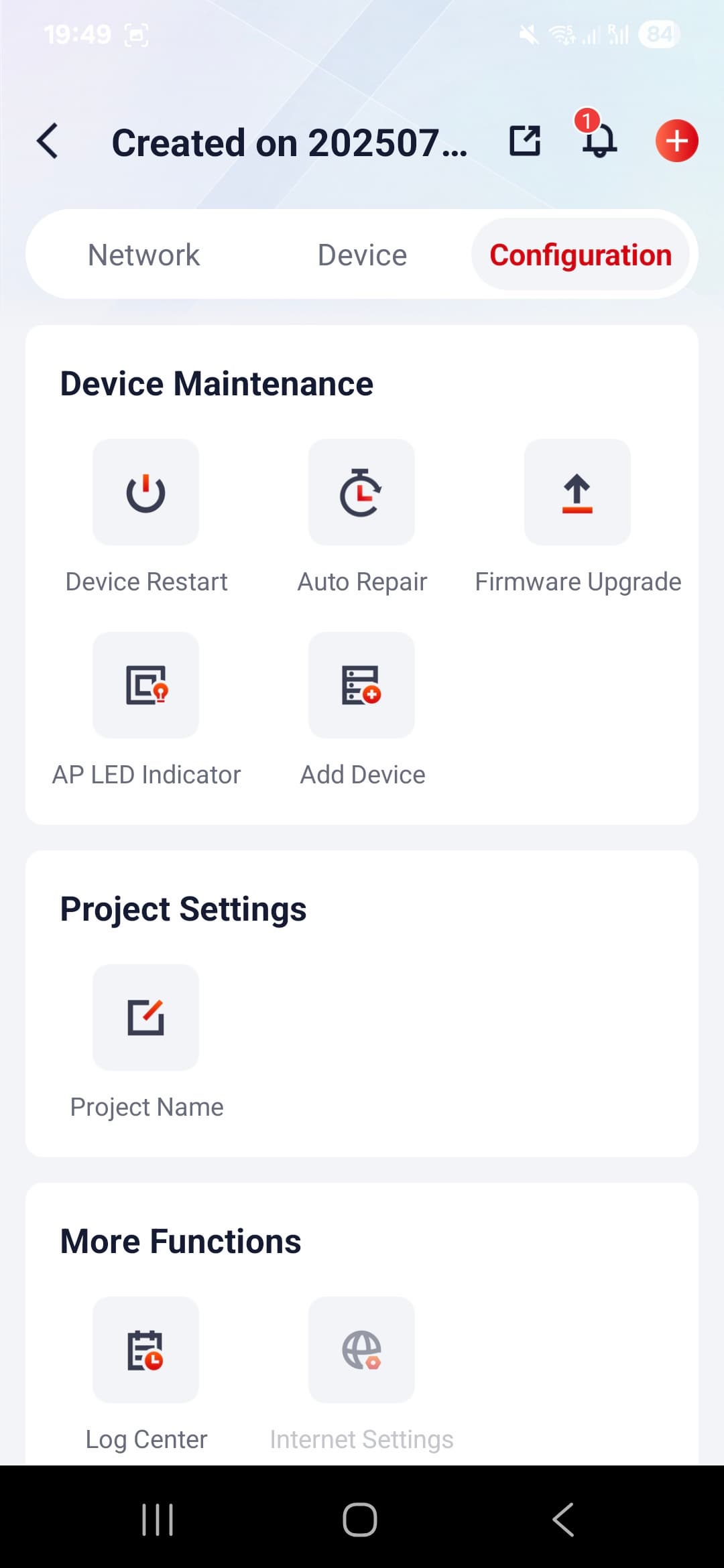This screenshot has height=1568, width=724.
Task: Tap the Android home navigation button
Action: (360, 1519)
